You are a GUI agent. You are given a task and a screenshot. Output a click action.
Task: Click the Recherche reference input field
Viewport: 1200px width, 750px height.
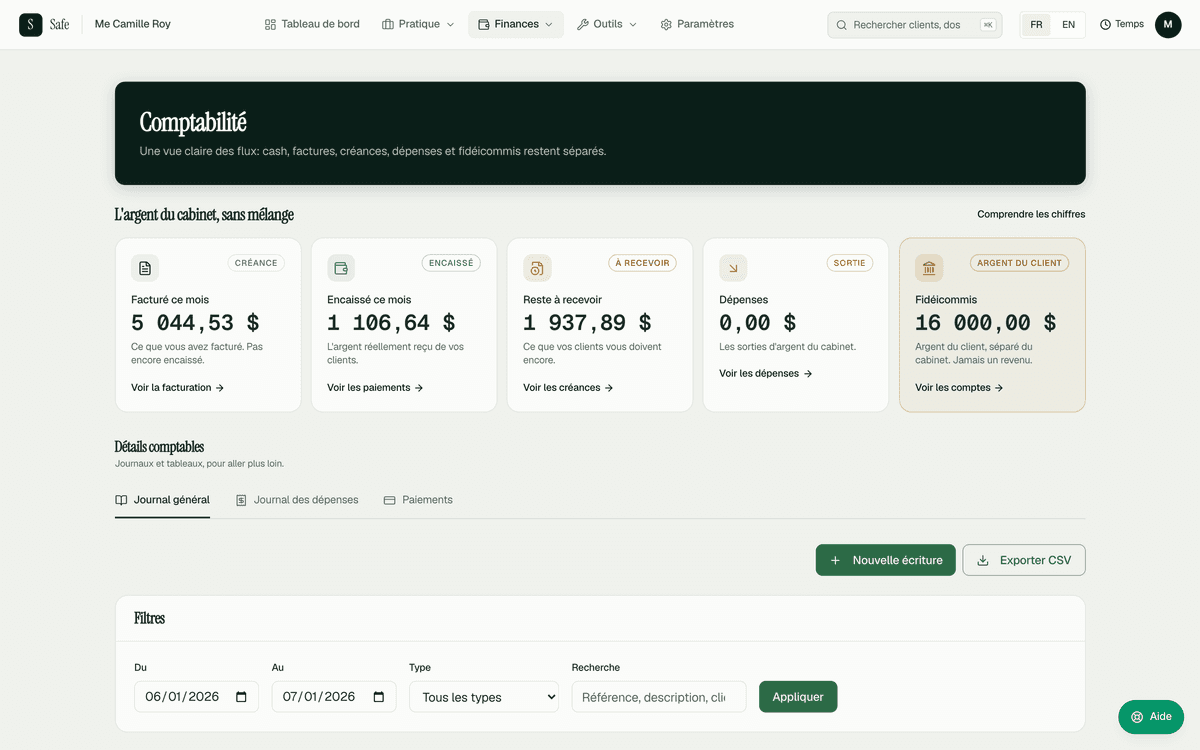(659, 697)
